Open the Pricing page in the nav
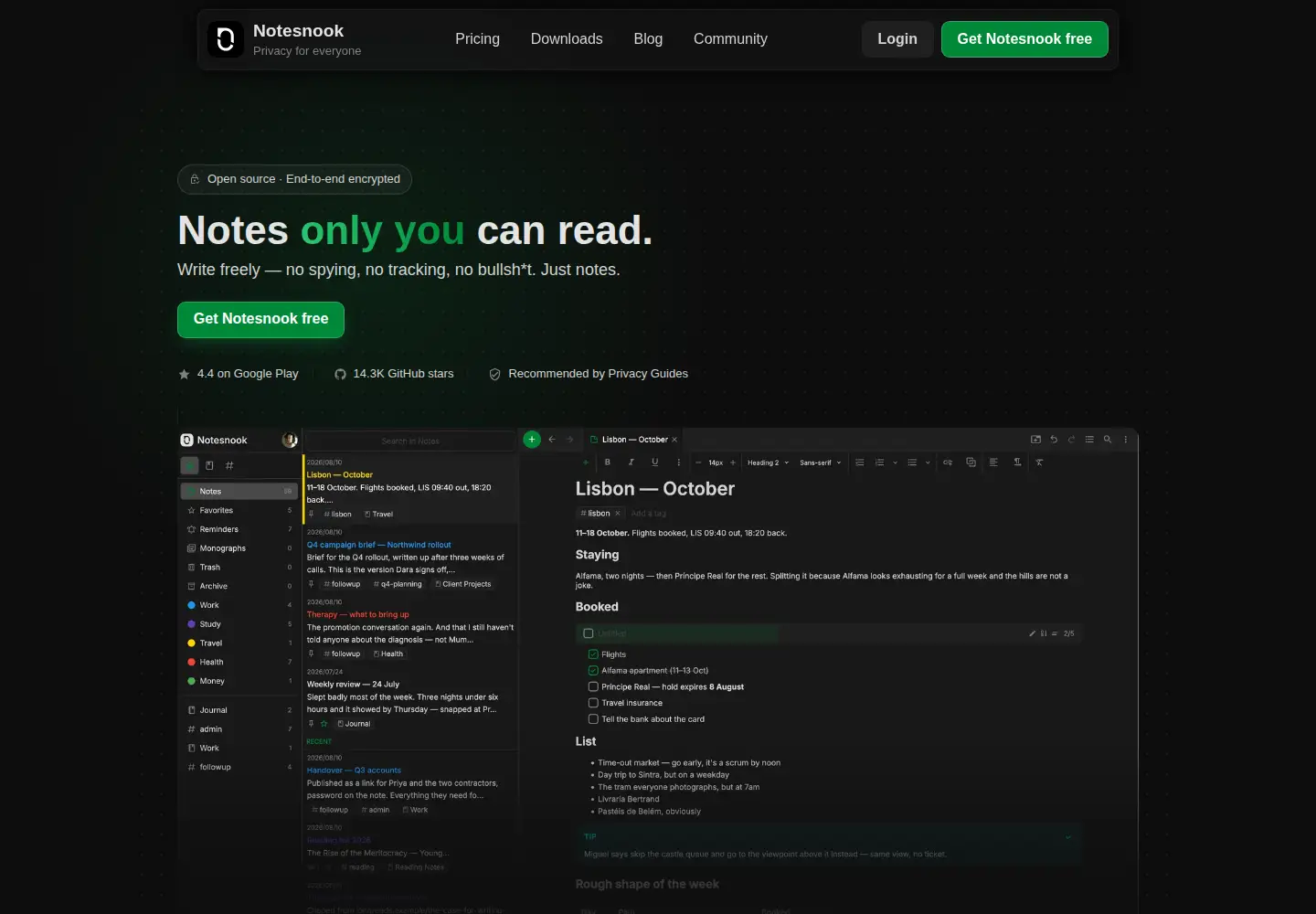1316x914 pixels. (x=478, y=39)
